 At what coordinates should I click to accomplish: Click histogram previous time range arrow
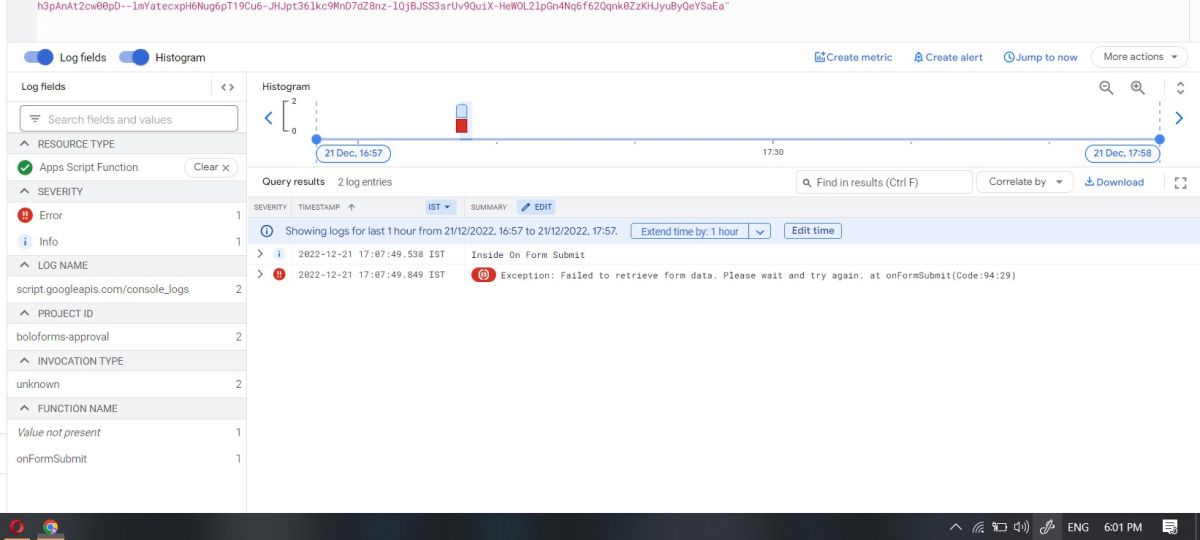pos(268,118)
